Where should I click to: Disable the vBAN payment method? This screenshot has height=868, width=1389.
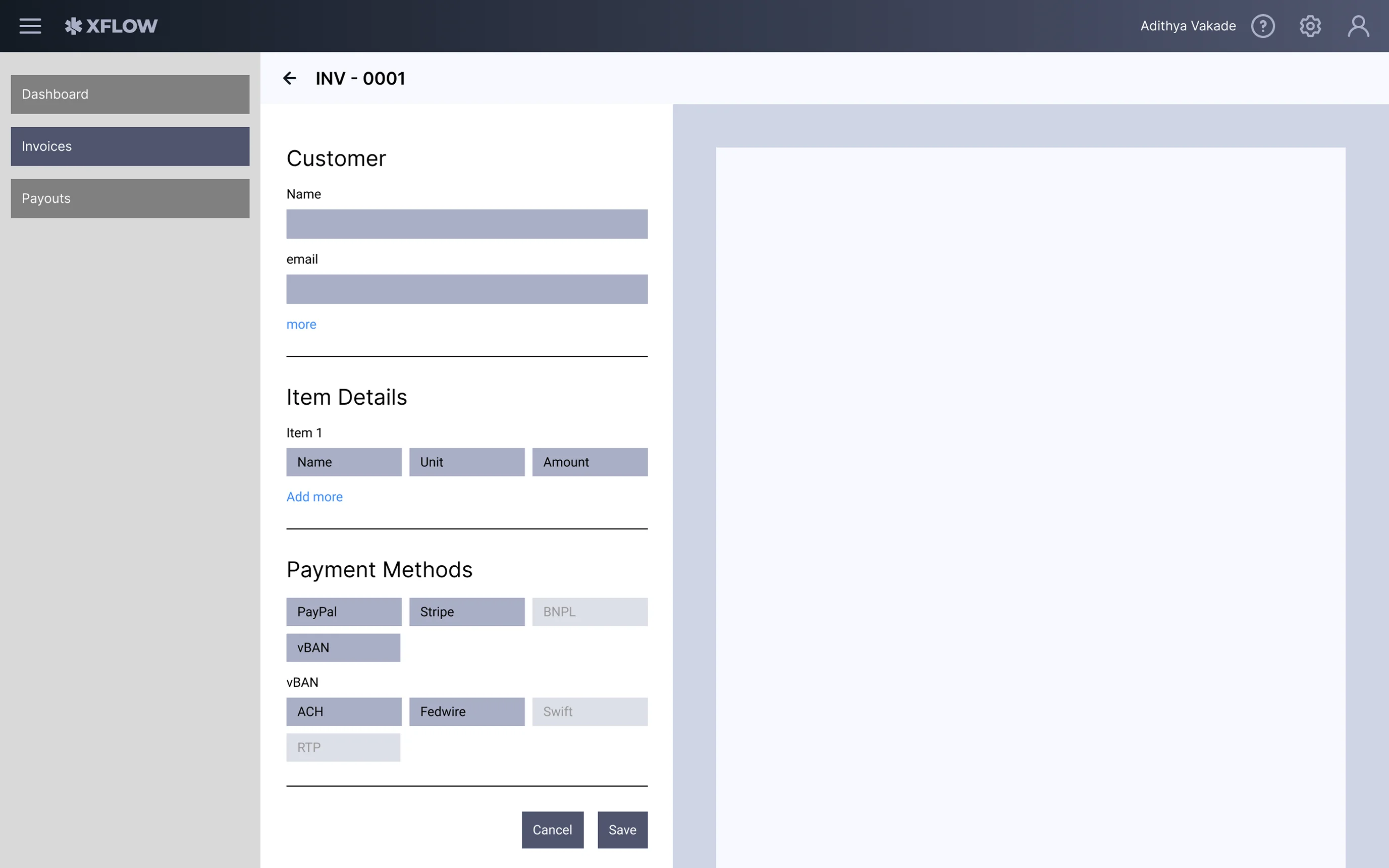click(343, 647)
